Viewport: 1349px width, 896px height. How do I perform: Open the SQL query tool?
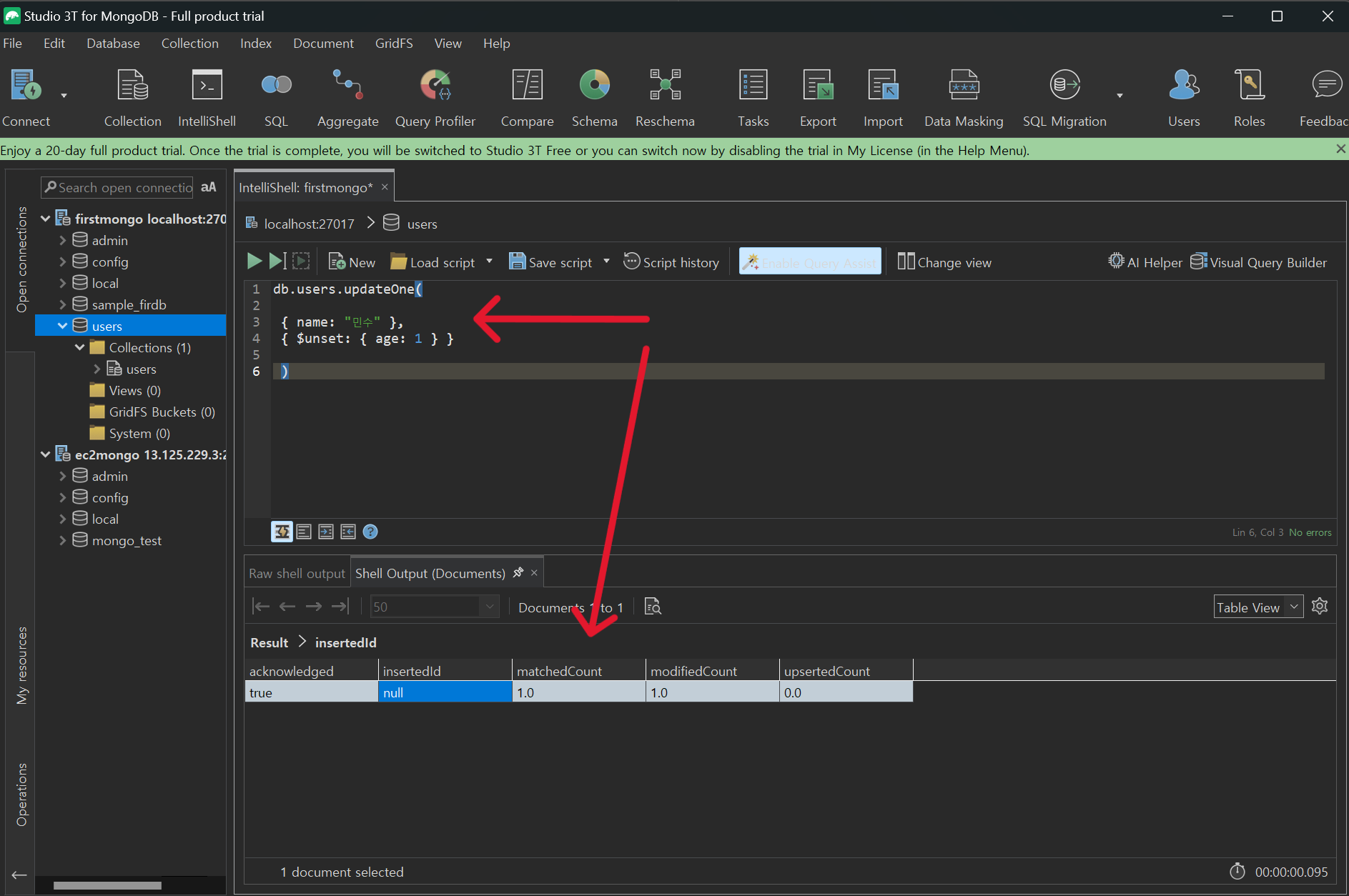coord(276,99)
